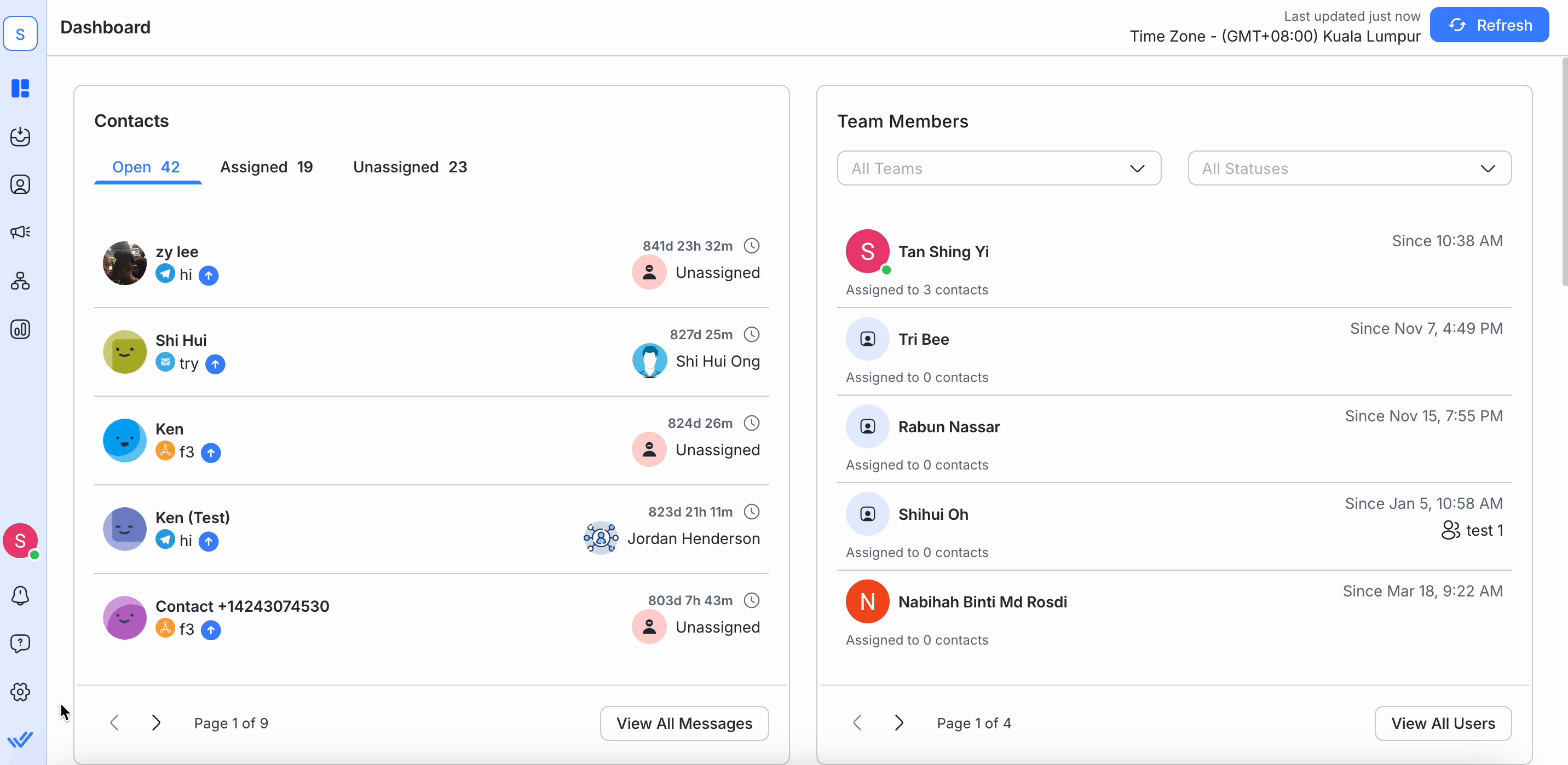Go to next page of Team Members
This screenshot has height=765, width=1568.
point(899,722)
